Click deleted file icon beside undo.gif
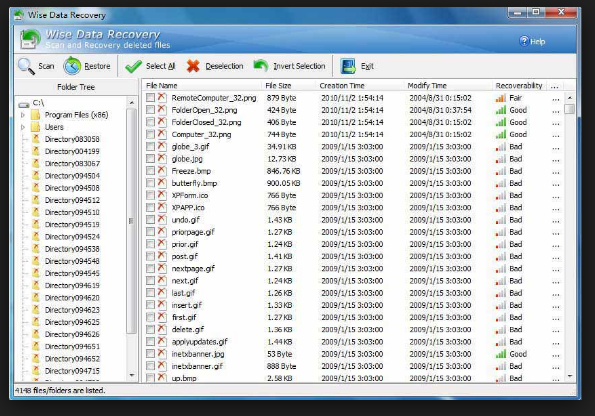 click(162, 219)
